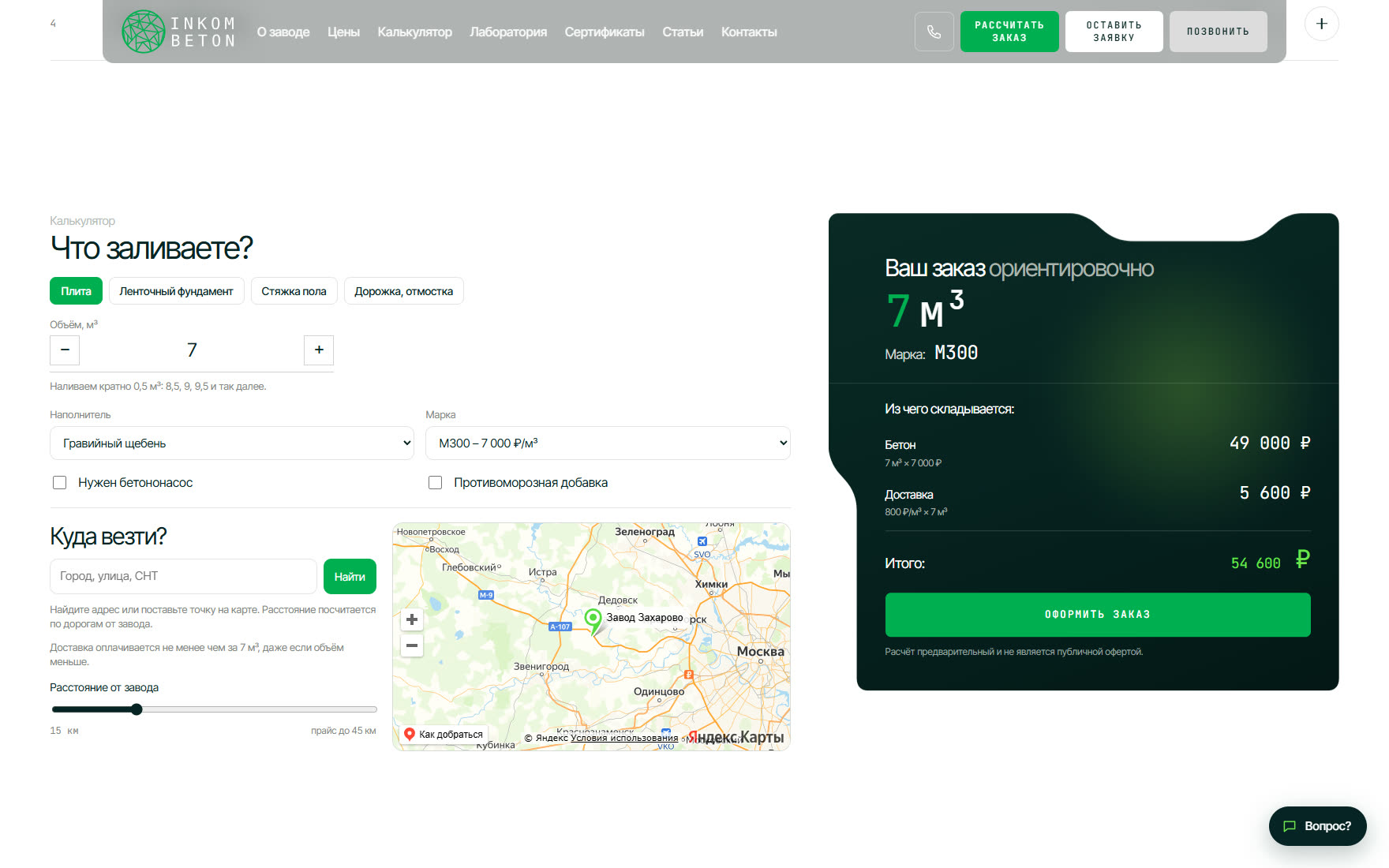Click the Оформить заказ button
1389x868 pixels.
[x=1098, y=615]
